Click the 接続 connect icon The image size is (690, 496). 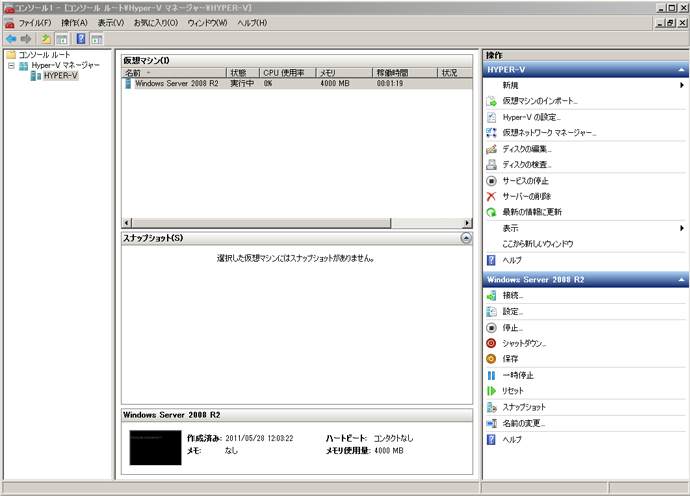coord(492,296)
